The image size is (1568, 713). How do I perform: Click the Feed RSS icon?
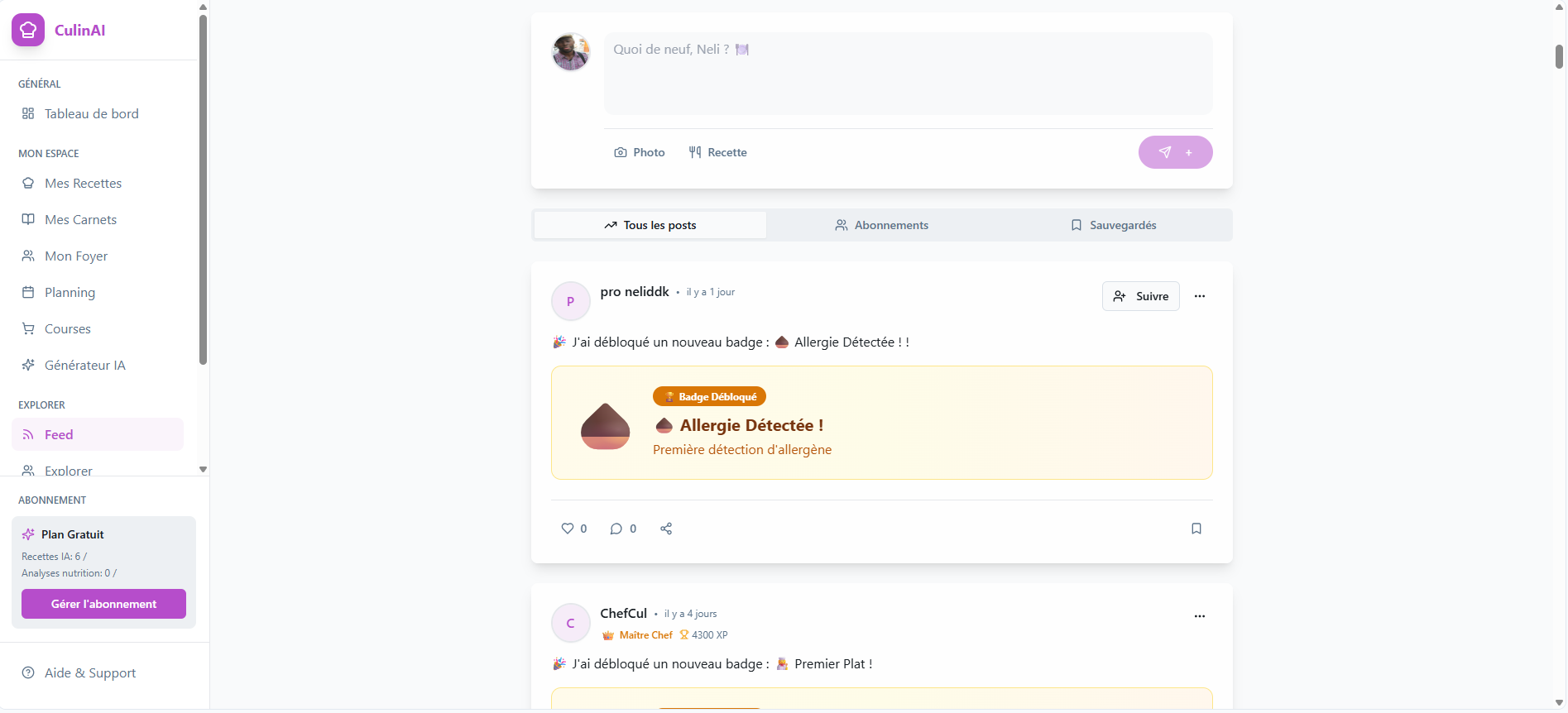click(28, 434)
